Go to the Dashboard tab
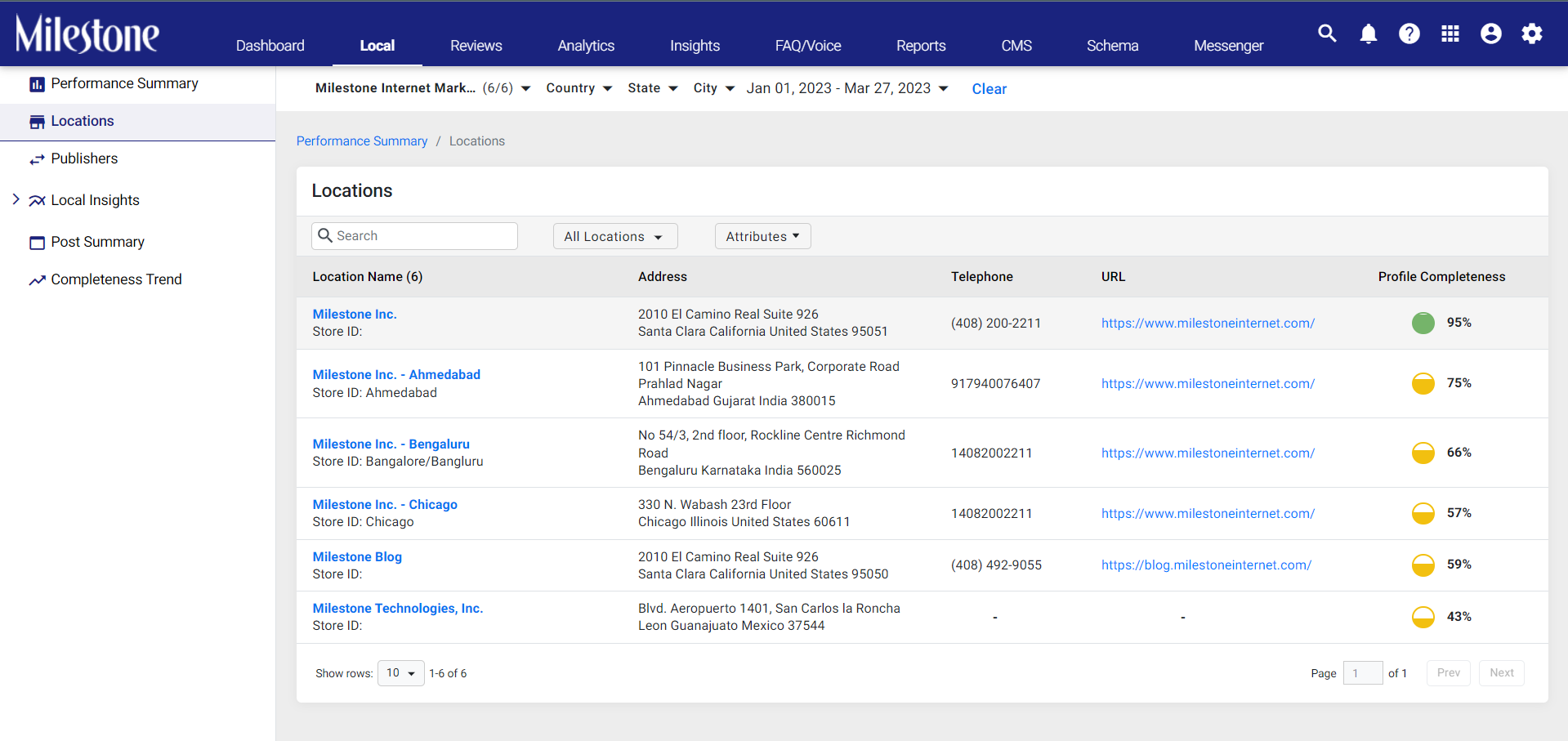 point(270,46)
